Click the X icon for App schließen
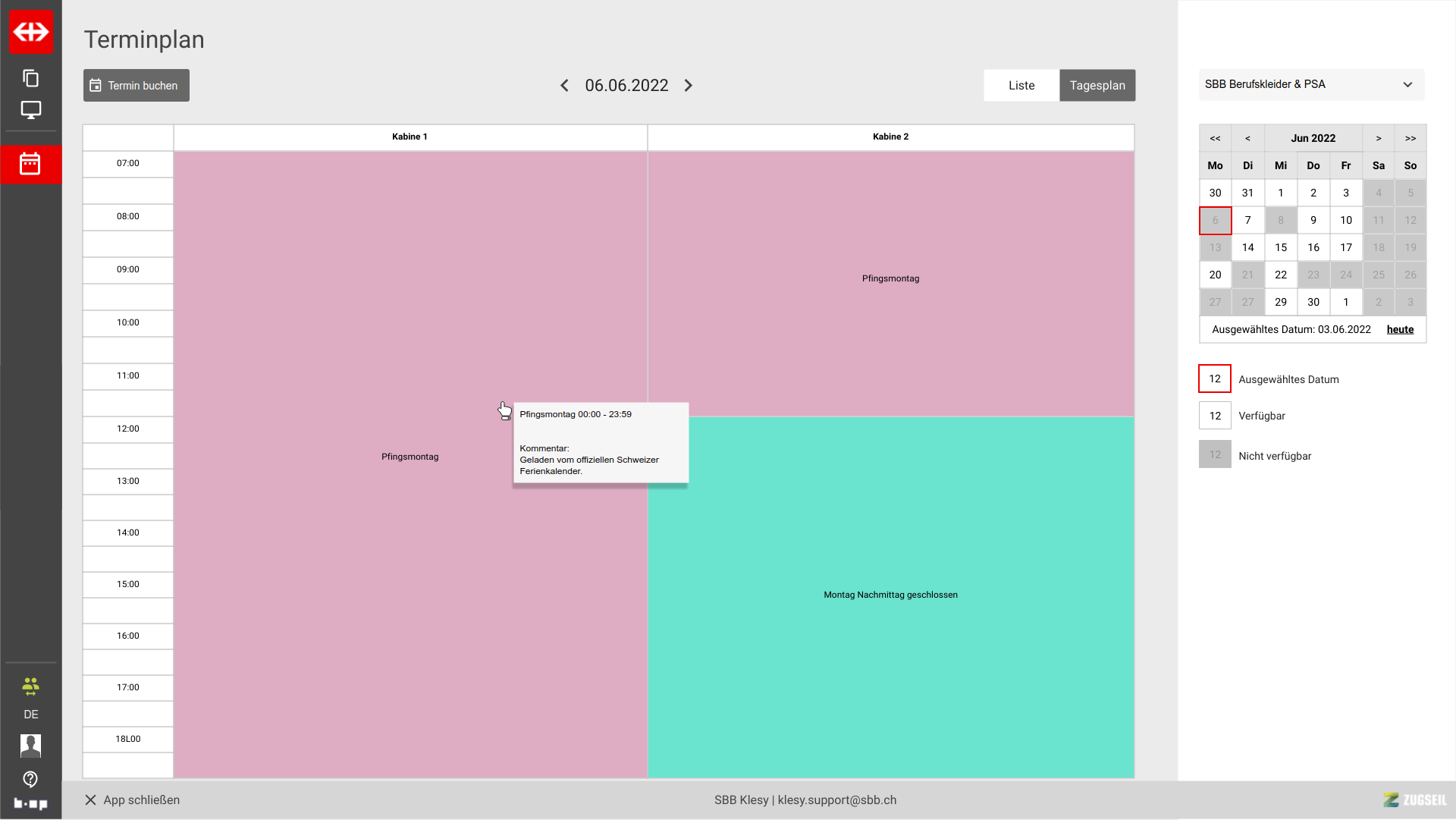 [x=90, y=800]
